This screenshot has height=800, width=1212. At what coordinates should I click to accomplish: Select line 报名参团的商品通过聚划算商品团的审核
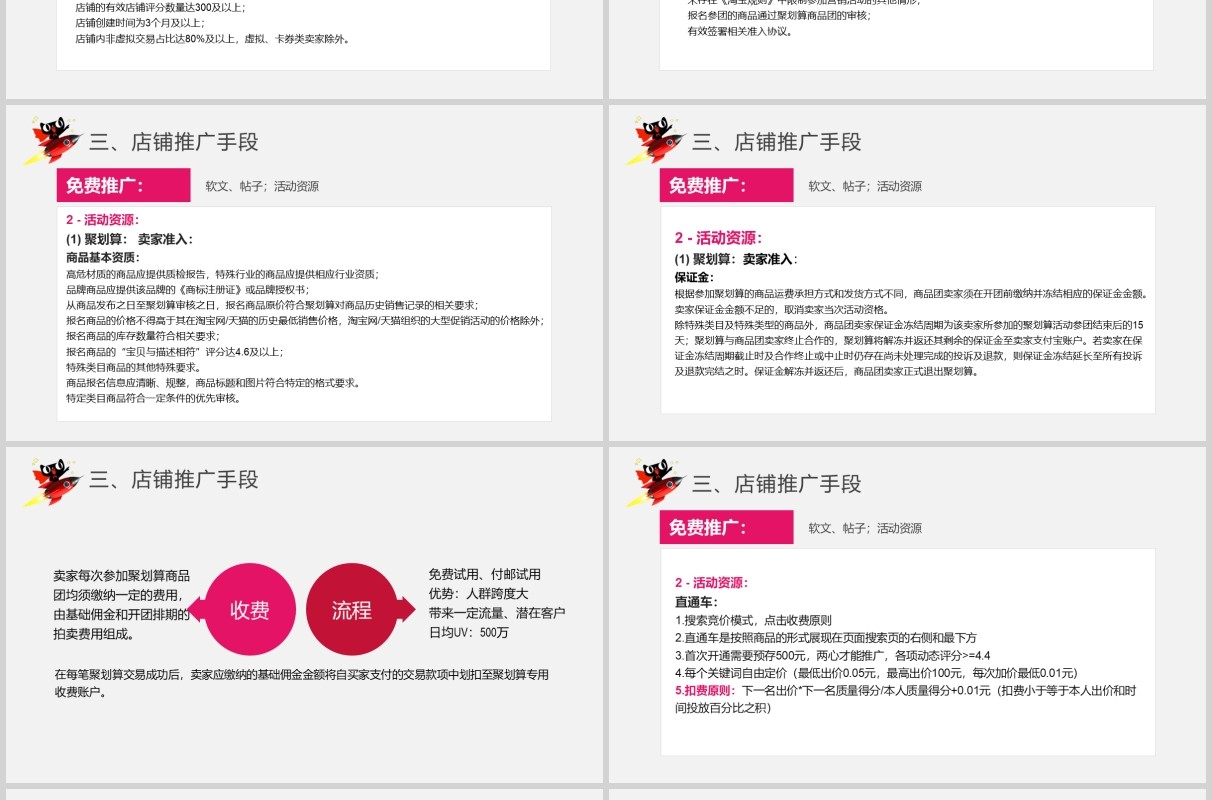pos(779,16)
